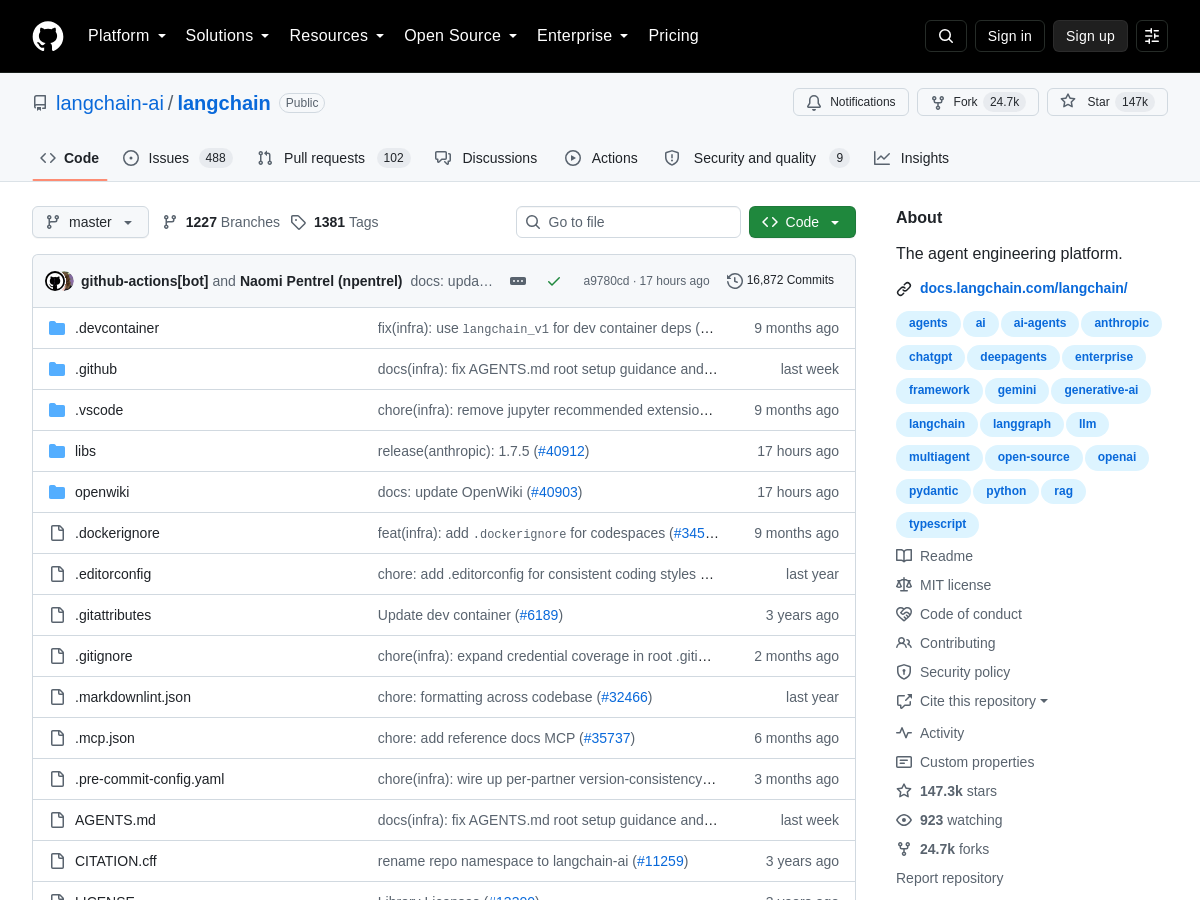1200x900 pixels.
Task: Expand the commit message ellipsis icon
Action: point(518,281)
